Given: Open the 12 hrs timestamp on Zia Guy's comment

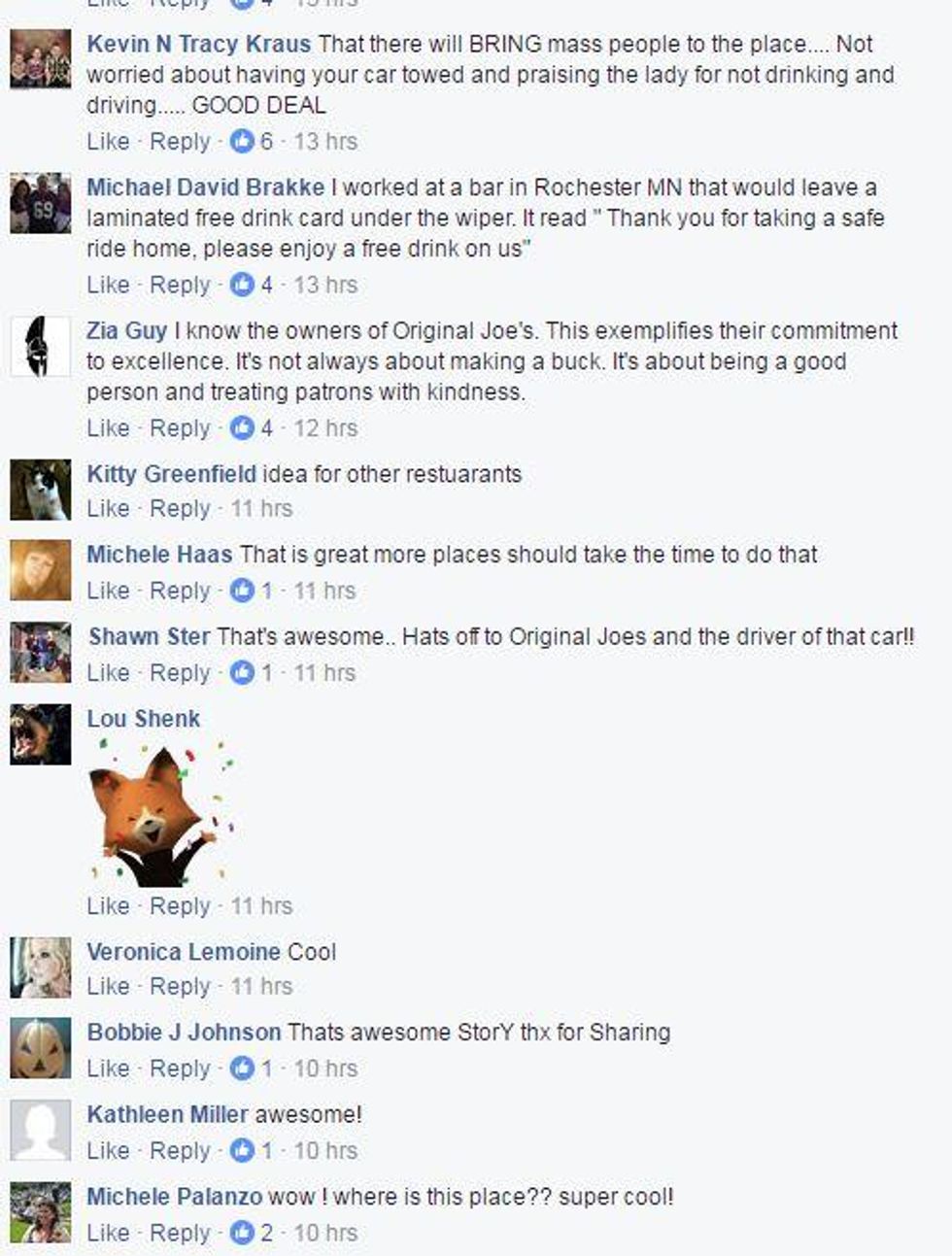Looking at the screenshot, I should [325, 428].
